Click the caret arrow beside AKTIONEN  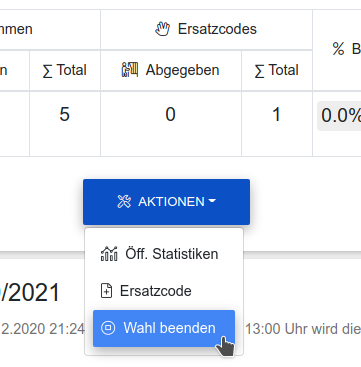[212, 201]
